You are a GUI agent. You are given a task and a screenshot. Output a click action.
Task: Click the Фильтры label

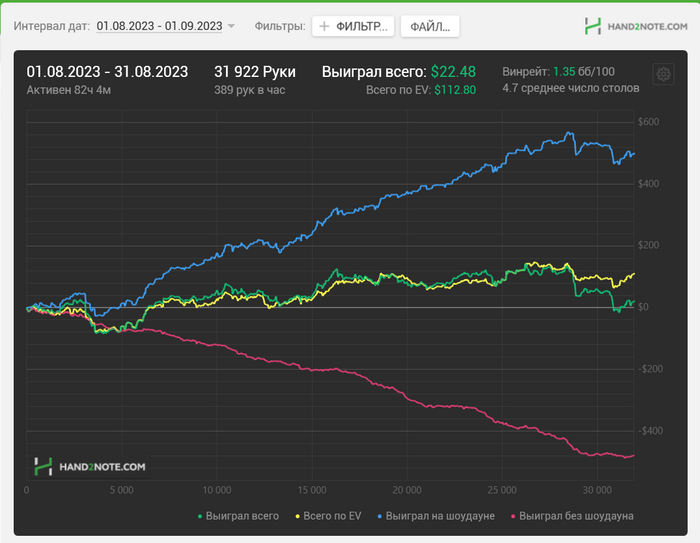[x=280, y=26]
